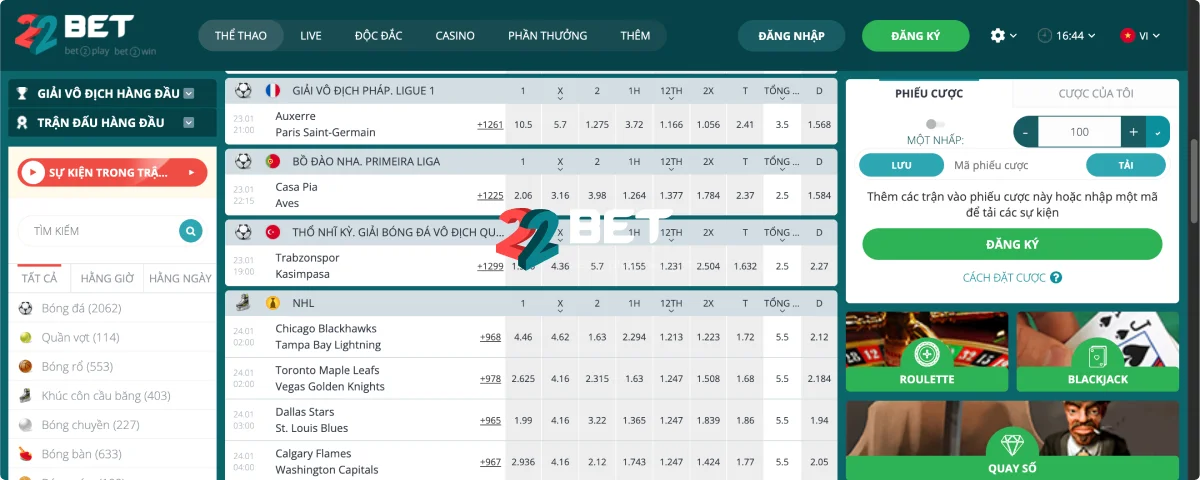This screenshot has width=1200, height=480.
Task: Toggle the Một nhấp one-click betting switch
Action: pyautogui.click(x=935, y=124)
